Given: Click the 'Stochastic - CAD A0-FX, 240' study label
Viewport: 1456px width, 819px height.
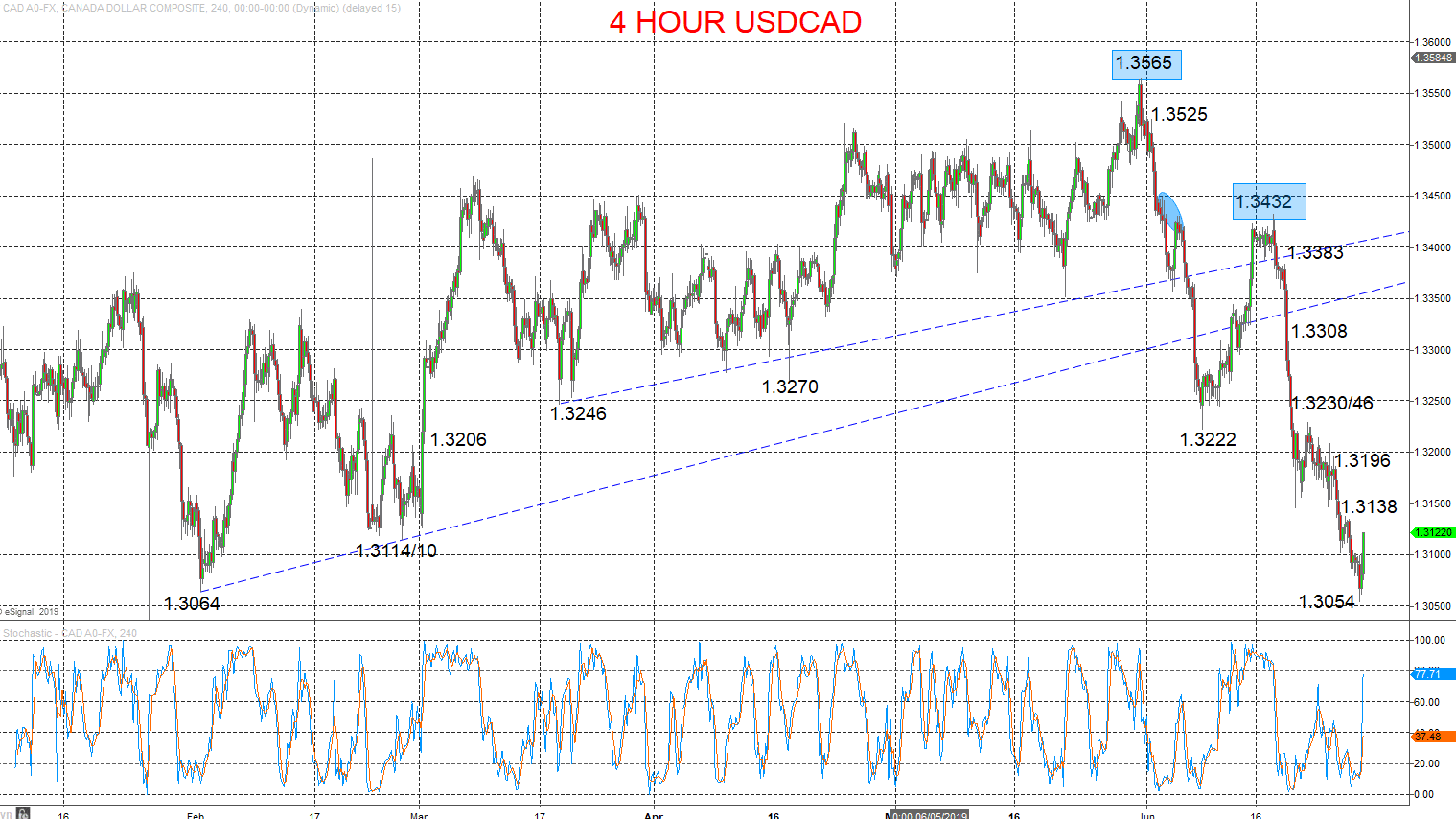Looking at the screenshot, I should pos(70,633).
